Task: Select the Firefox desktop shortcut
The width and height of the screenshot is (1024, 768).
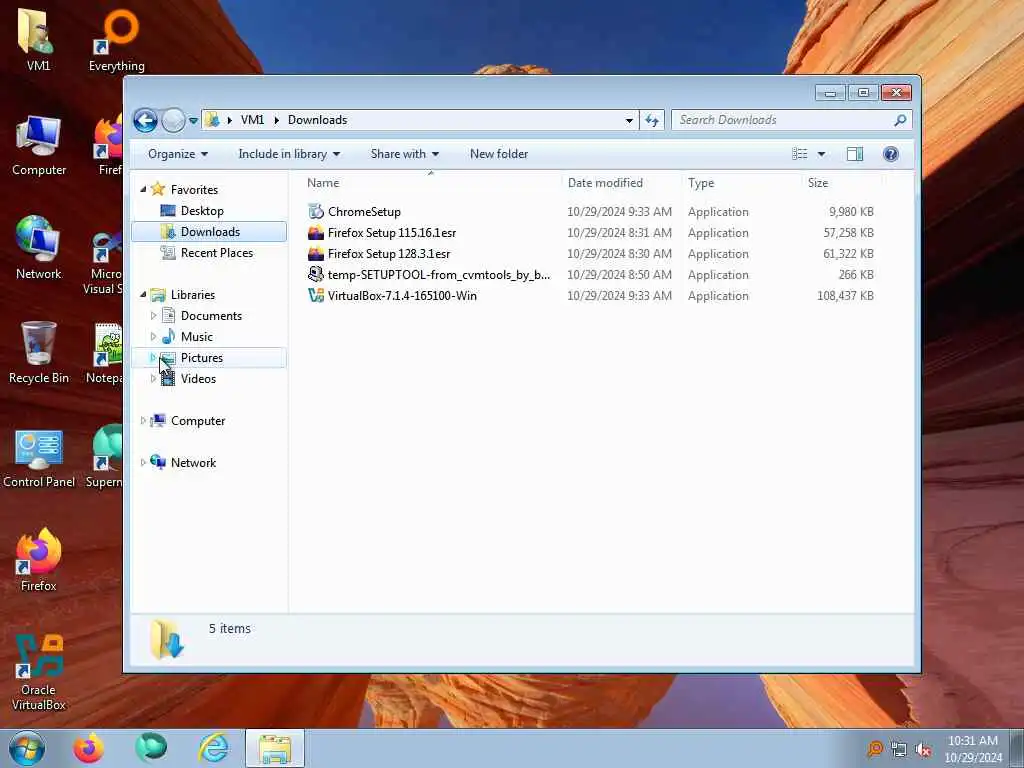Action: 39,560
